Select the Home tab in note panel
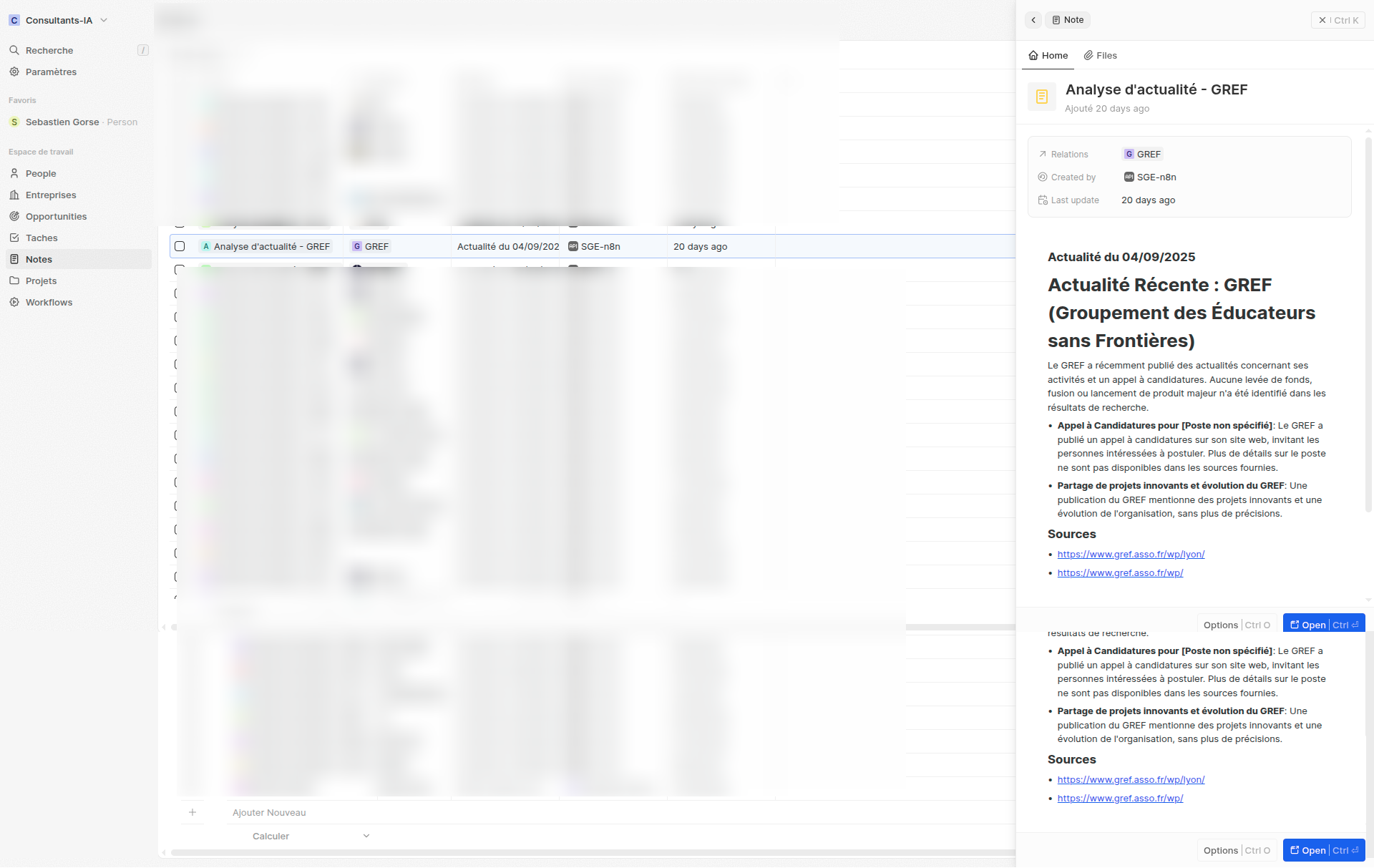Viewport: 1374px width, 868px height. (1048, 55)
